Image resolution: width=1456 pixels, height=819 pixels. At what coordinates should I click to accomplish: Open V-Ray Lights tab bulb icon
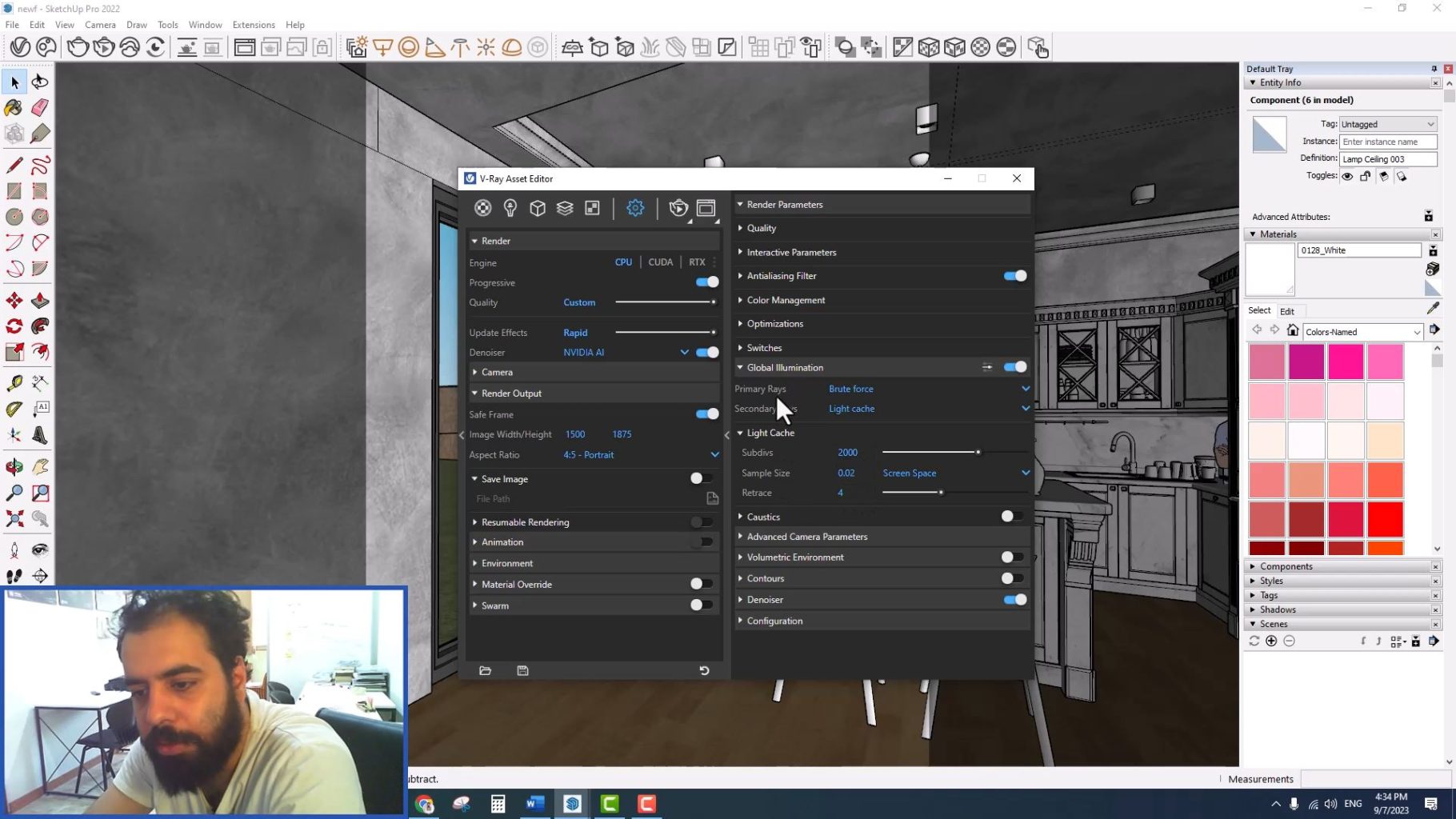coord(510,208)
